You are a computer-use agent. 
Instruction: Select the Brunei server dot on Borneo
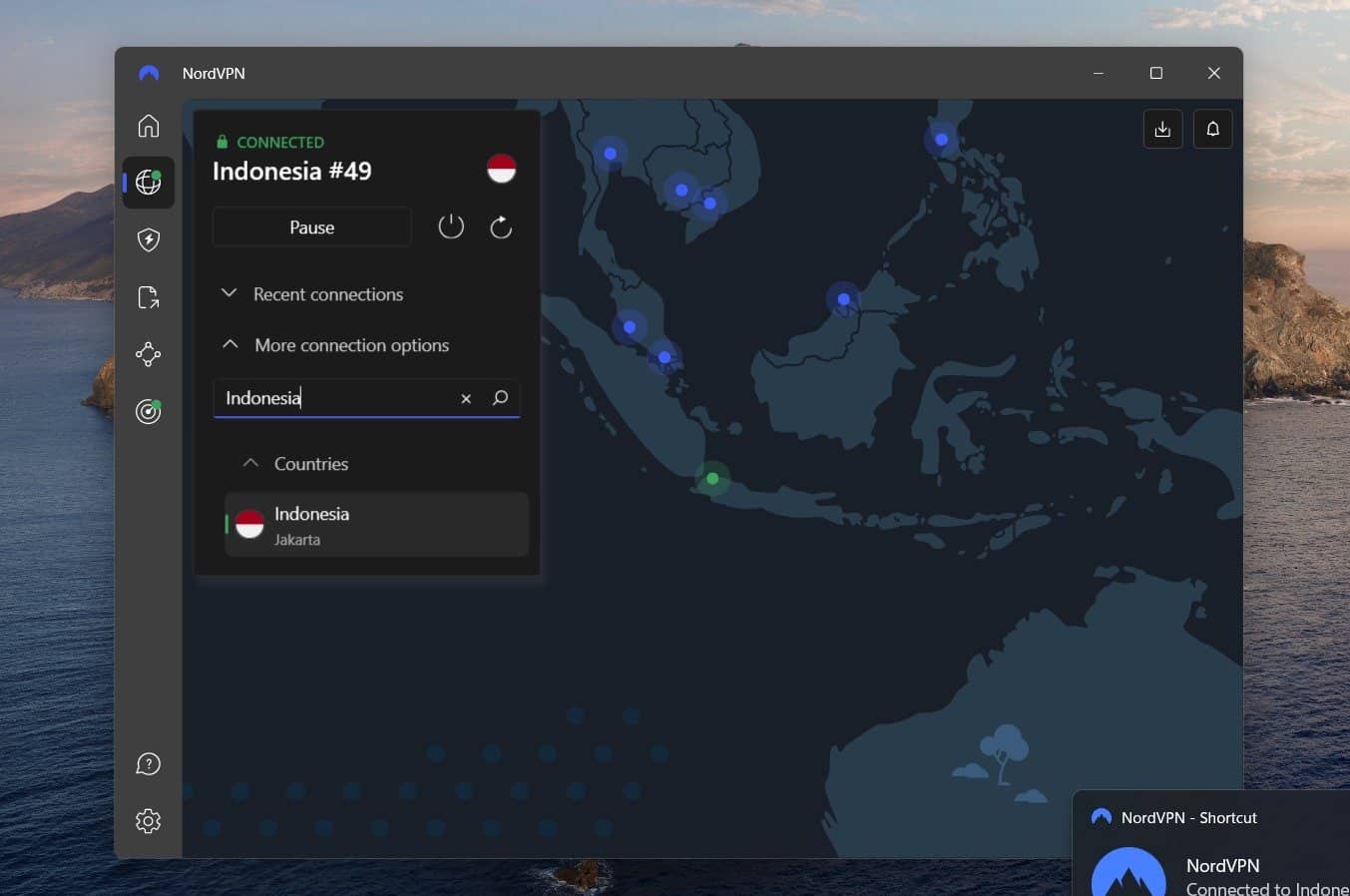[x=844, y=299]
